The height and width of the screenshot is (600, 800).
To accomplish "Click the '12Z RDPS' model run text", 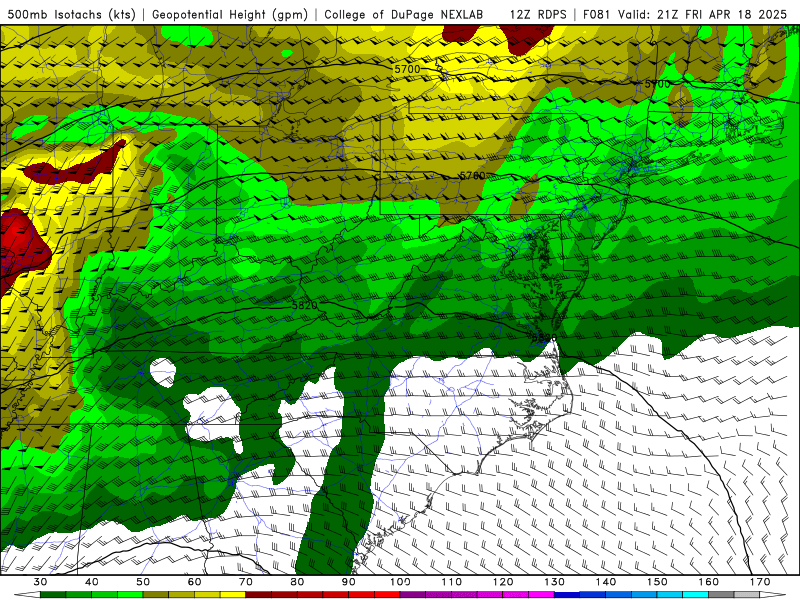I will point(538,14).
